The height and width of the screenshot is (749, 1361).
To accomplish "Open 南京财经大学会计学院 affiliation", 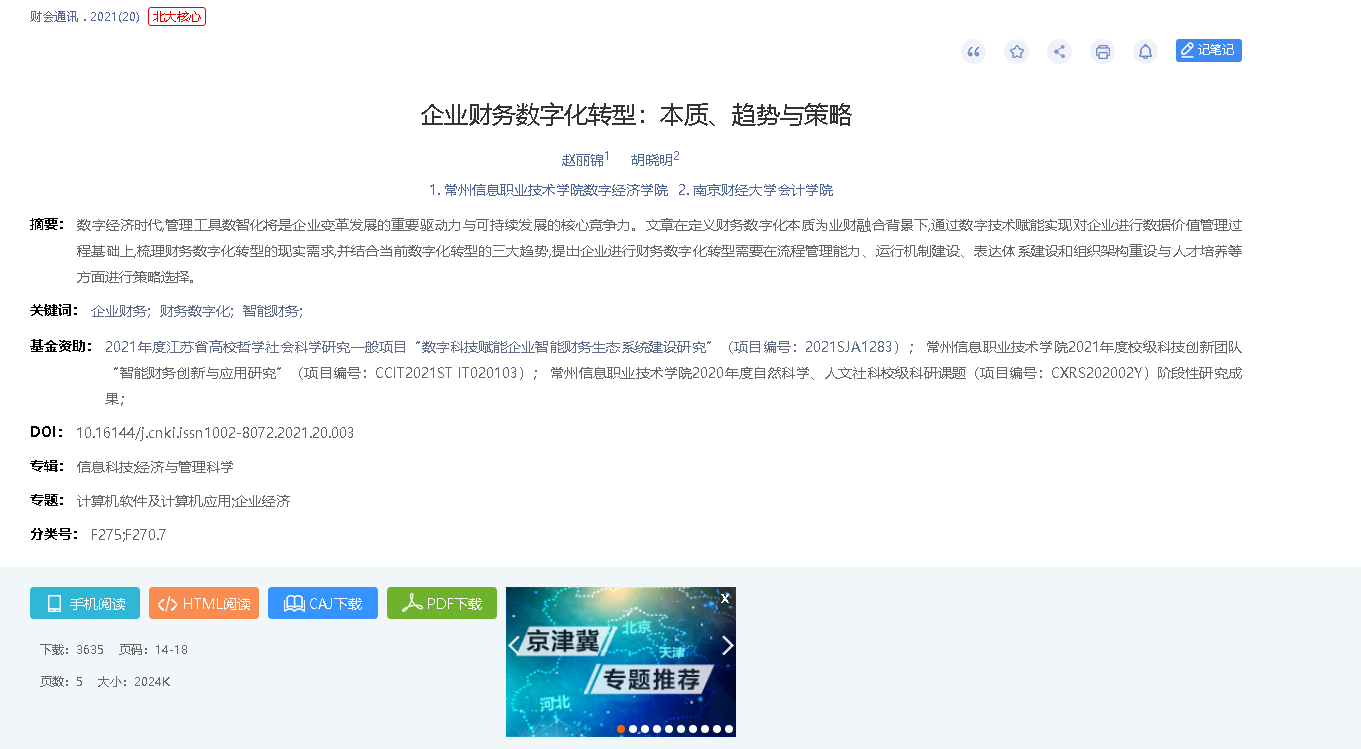I will tap(755, 190).
